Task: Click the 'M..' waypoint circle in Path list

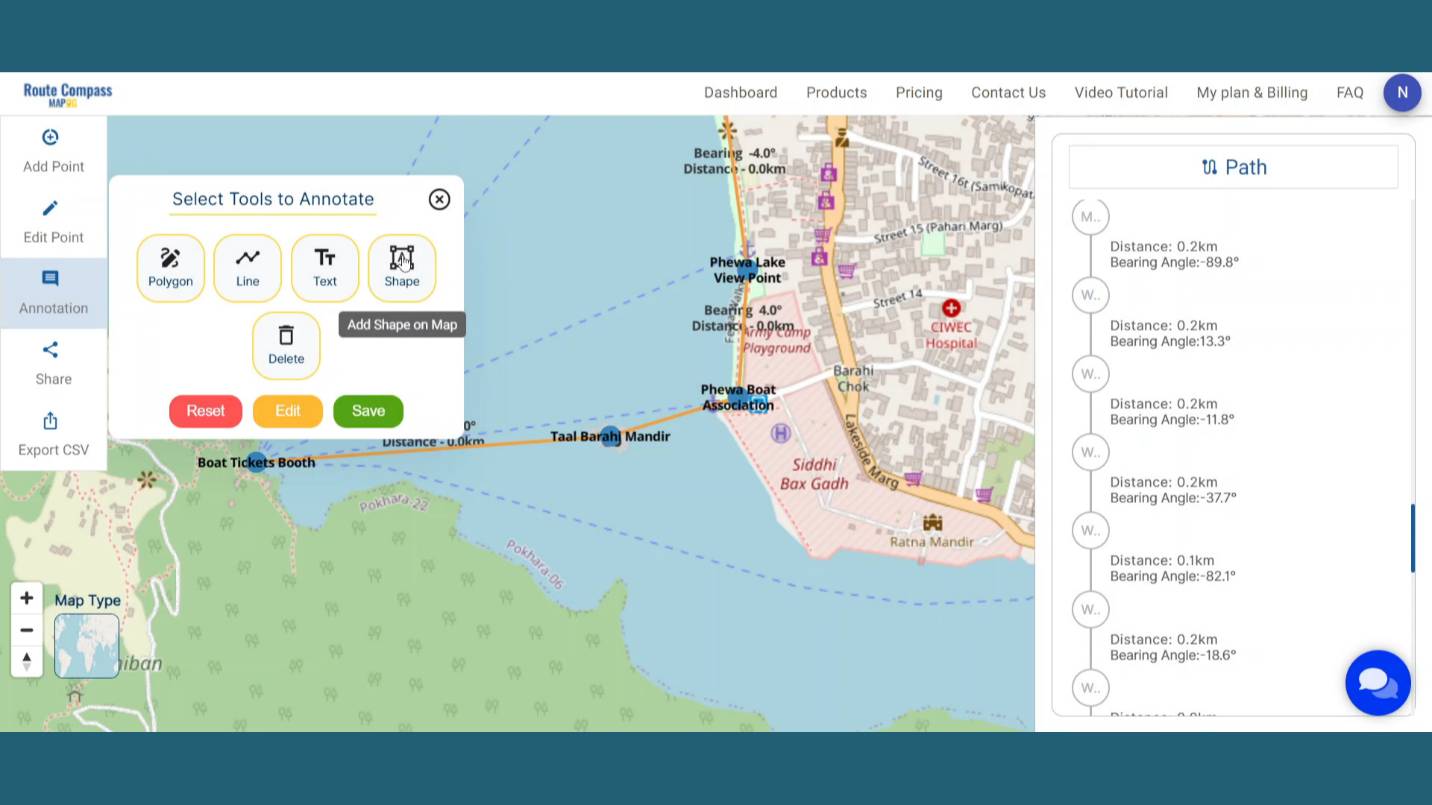Action: pyautogui.click(x=1090, y=217)
